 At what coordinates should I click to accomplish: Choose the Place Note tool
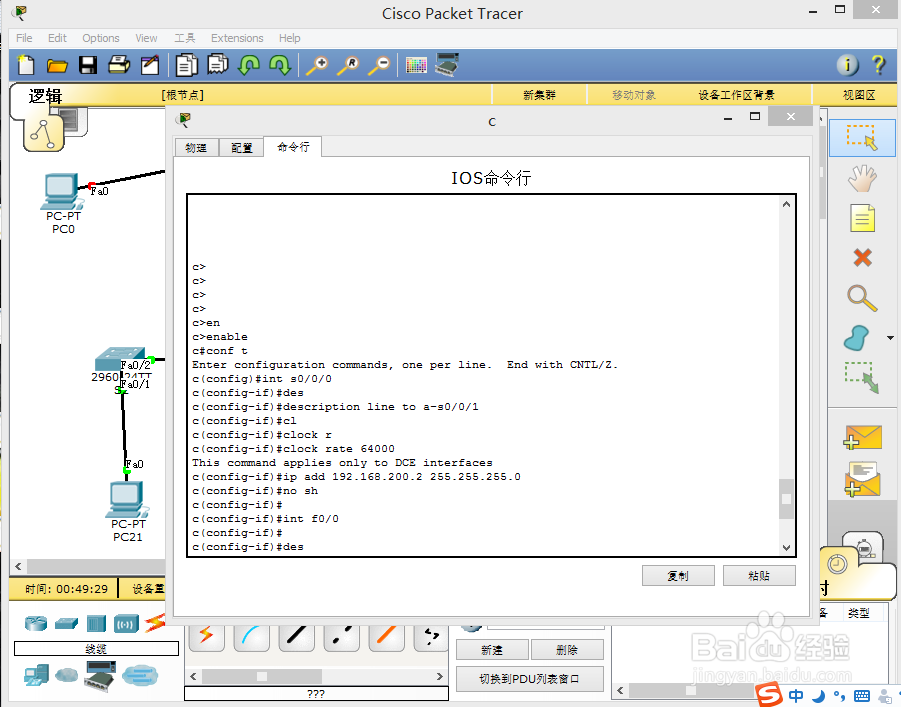pyautogui.click(x=862, y=218)
